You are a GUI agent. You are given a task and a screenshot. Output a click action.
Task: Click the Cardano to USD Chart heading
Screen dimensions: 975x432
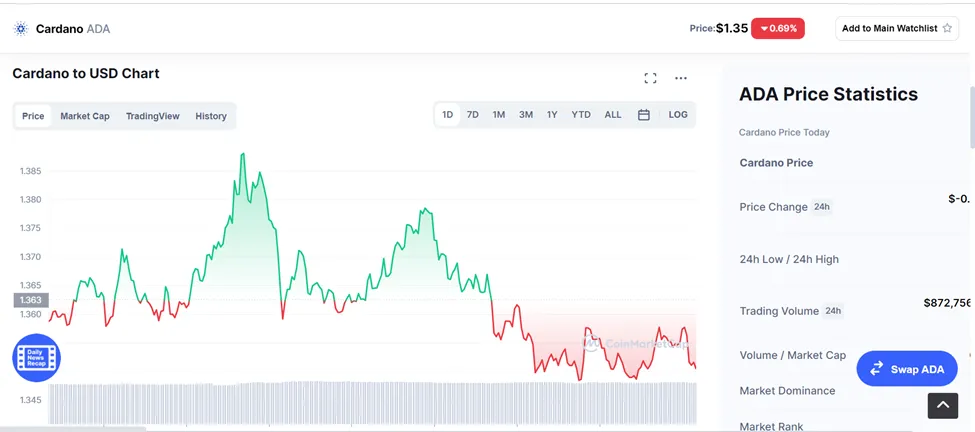[x=86, y=73]
